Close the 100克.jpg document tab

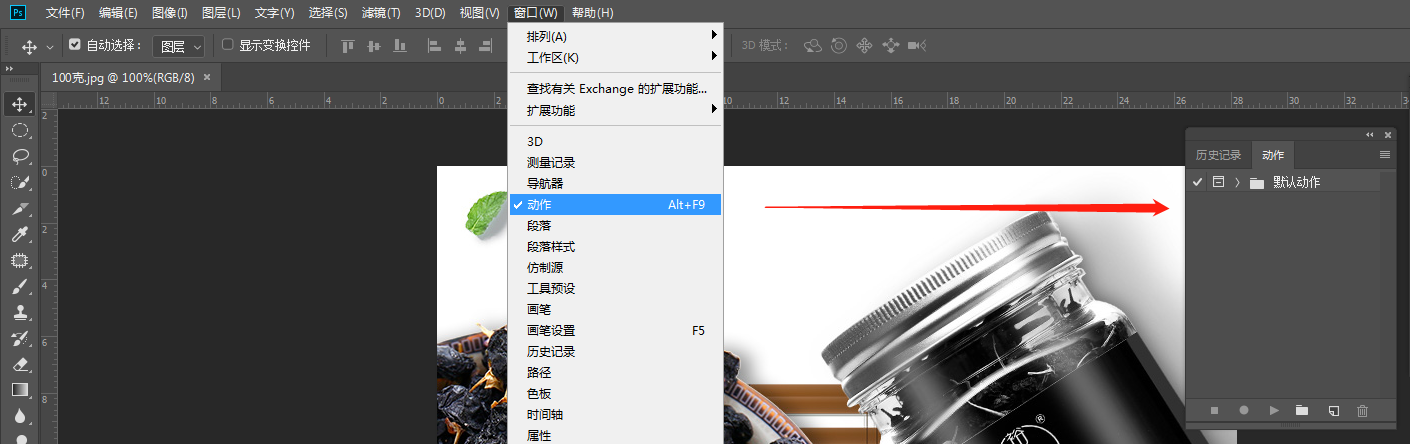click(207, 77)
